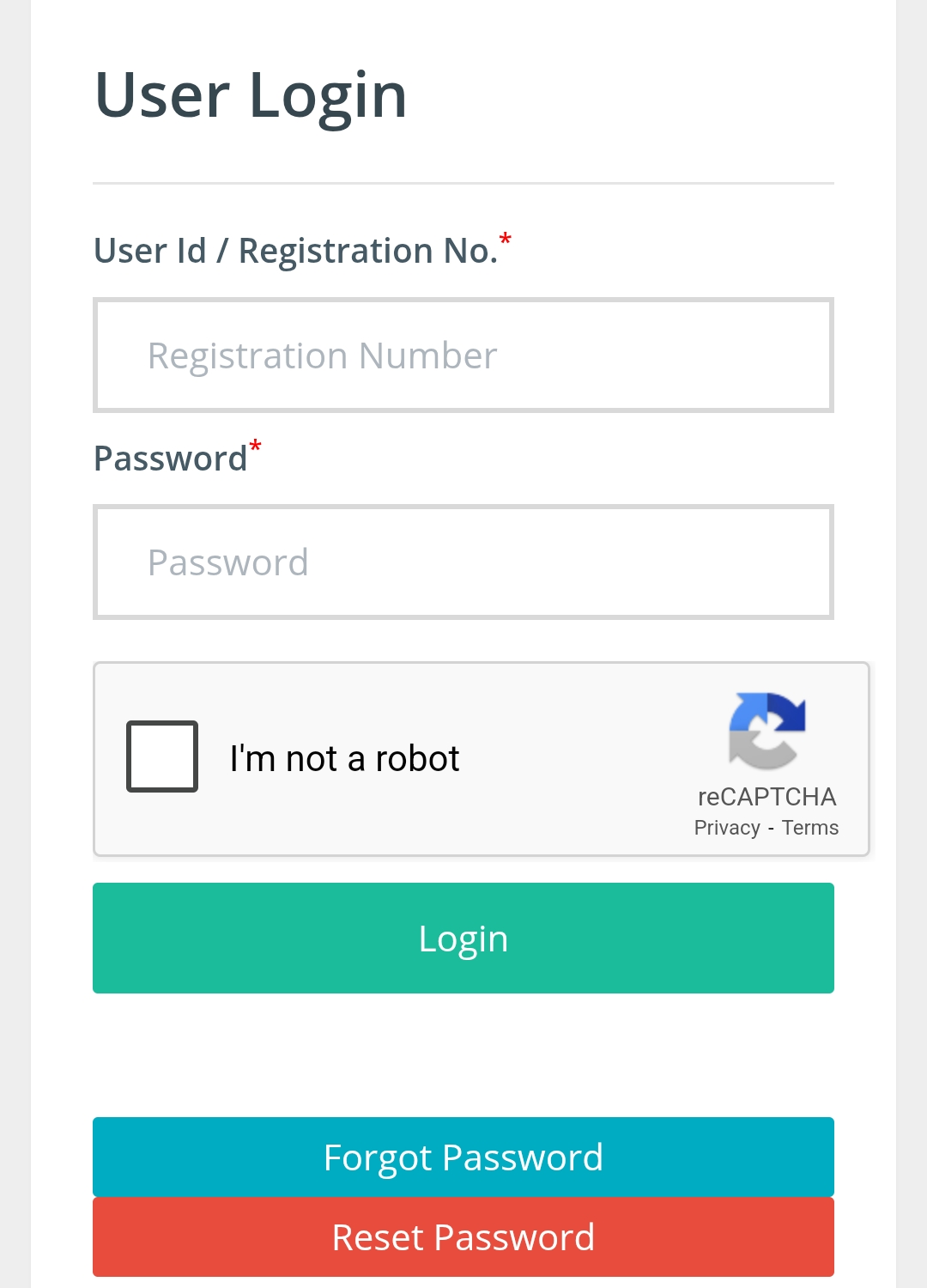Click the red asterisk beside Password
The height and width of the screenshot is (1288, 927).
tap(256, 447)
